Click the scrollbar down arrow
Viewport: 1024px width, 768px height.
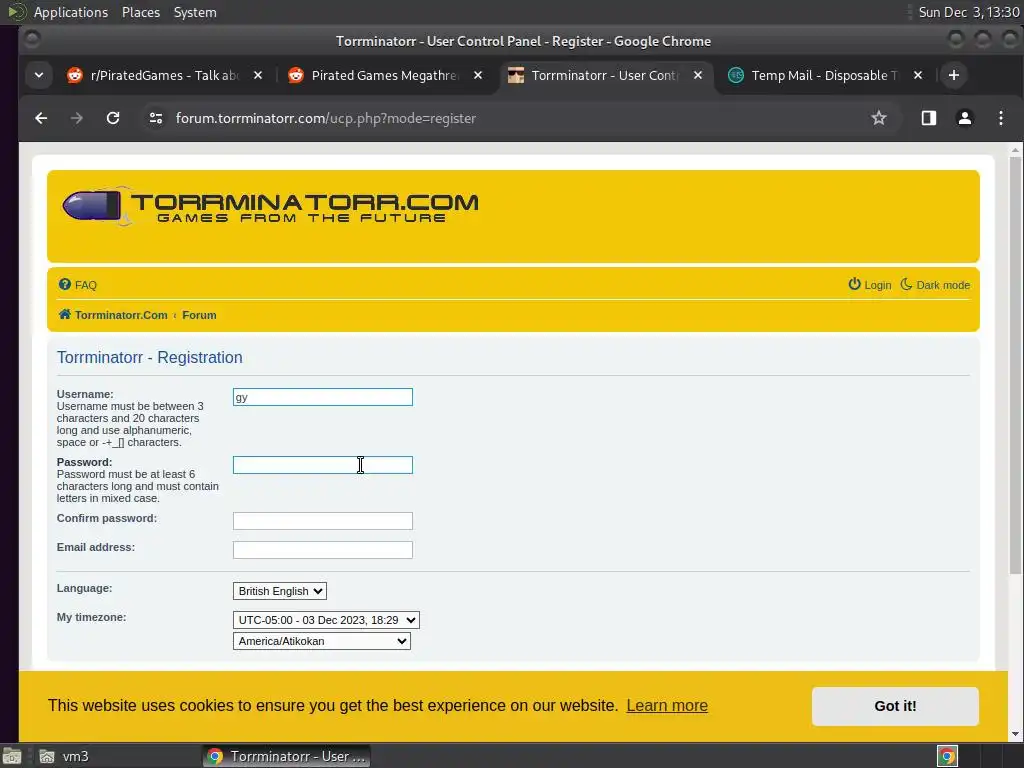(x=1015, y=735)
